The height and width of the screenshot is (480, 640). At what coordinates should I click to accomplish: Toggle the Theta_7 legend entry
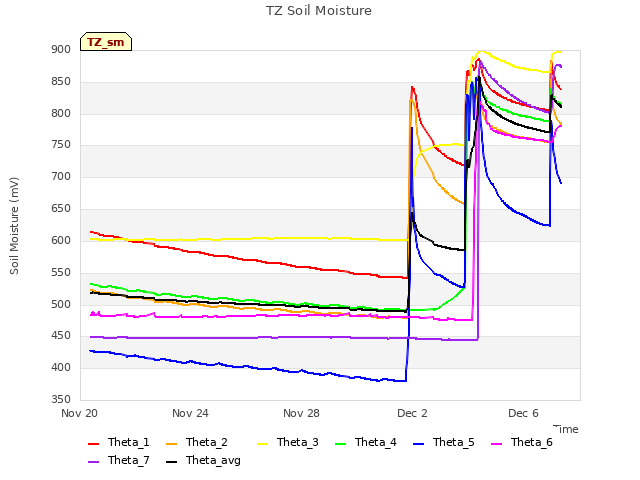tap(118, 460)
